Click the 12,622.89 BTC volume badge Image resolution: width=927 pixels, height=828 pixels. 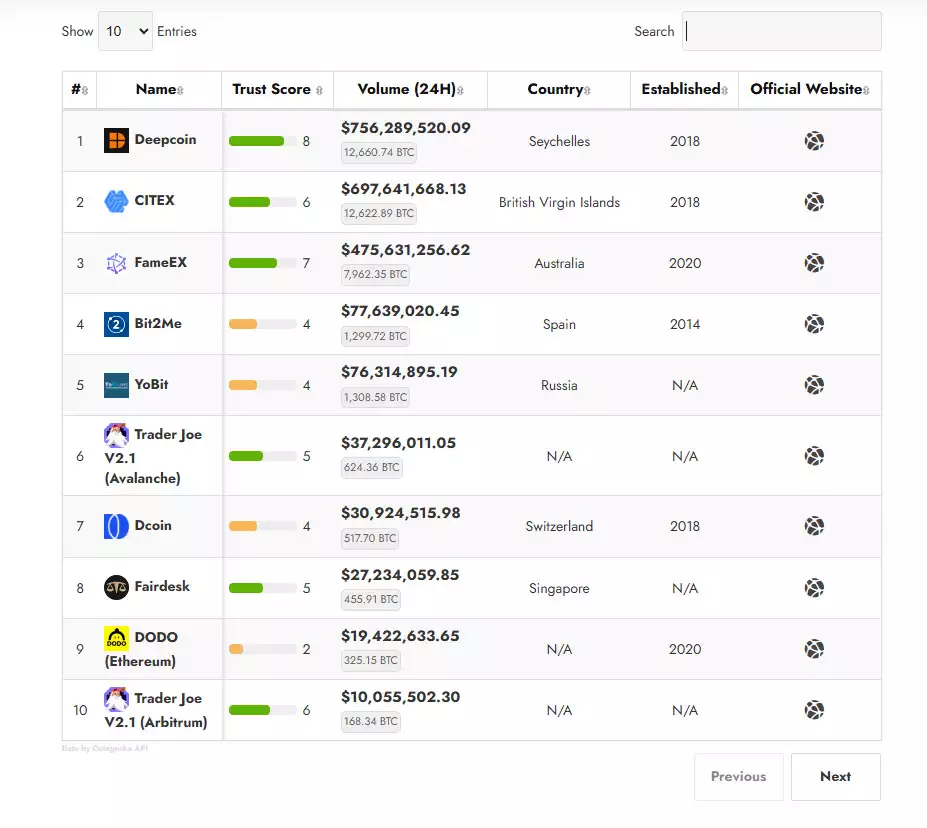[x=379, y=213]
